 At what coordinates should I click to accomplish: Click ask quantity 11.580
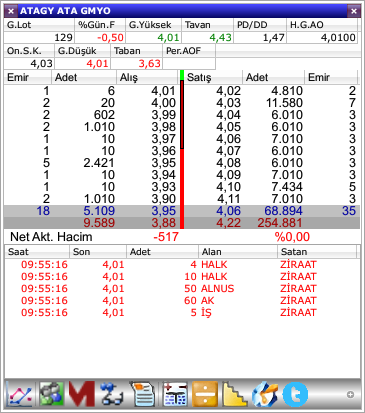[284, 103]
